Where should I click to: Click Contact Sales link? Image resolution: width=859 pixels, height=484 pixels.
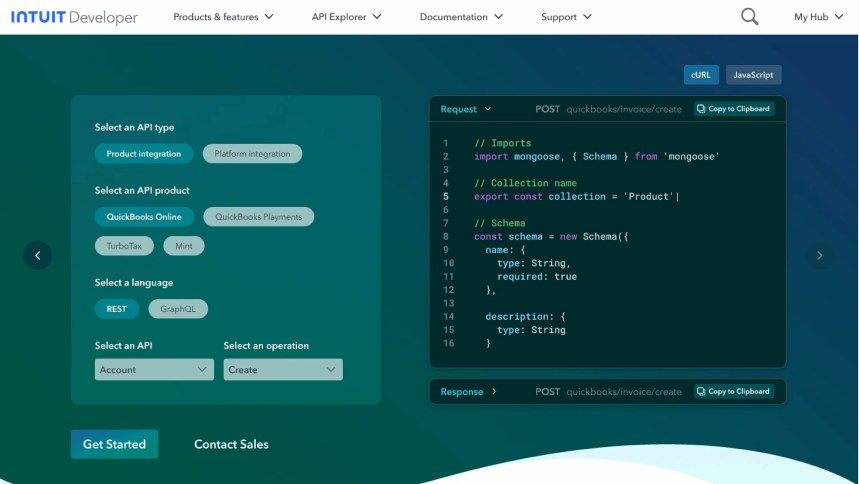pos(231,445)
